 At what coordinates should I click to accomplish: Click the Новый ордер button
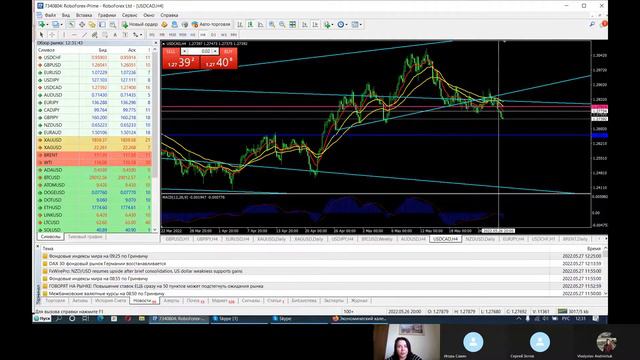click(x=140, y=24)
